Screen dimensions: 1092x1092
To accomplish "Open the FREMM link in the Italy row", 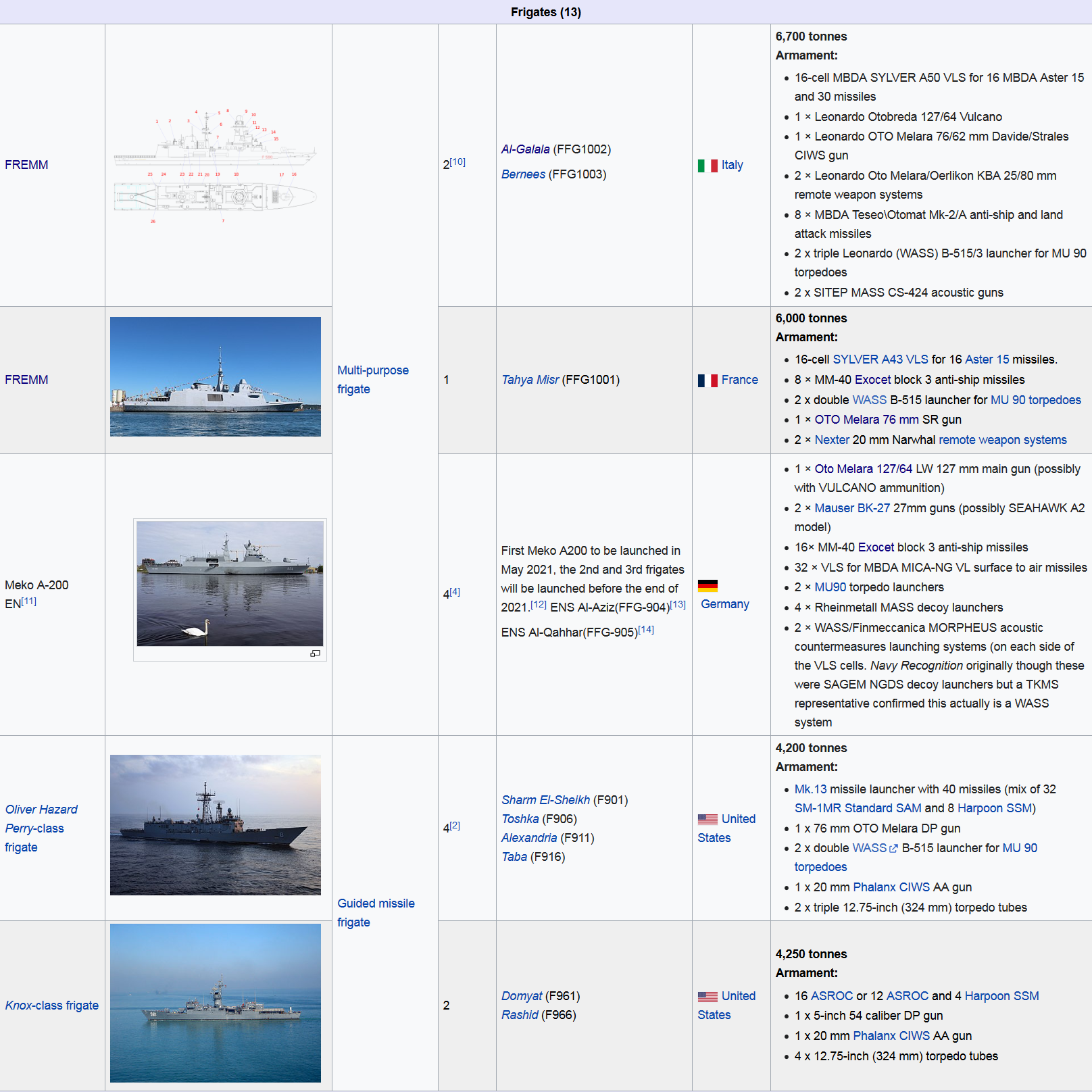I will (x=26, y=165).
